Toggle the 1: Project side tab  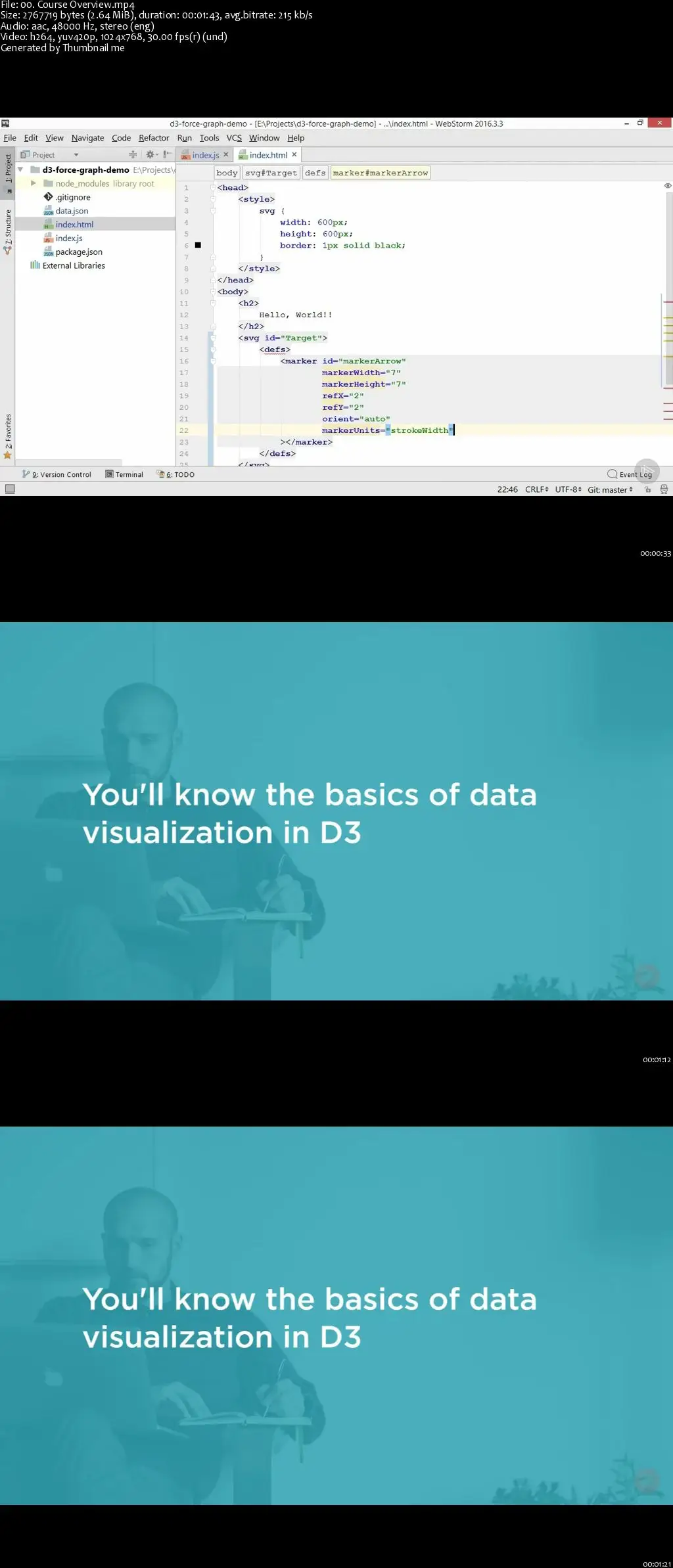coord(8,173)
